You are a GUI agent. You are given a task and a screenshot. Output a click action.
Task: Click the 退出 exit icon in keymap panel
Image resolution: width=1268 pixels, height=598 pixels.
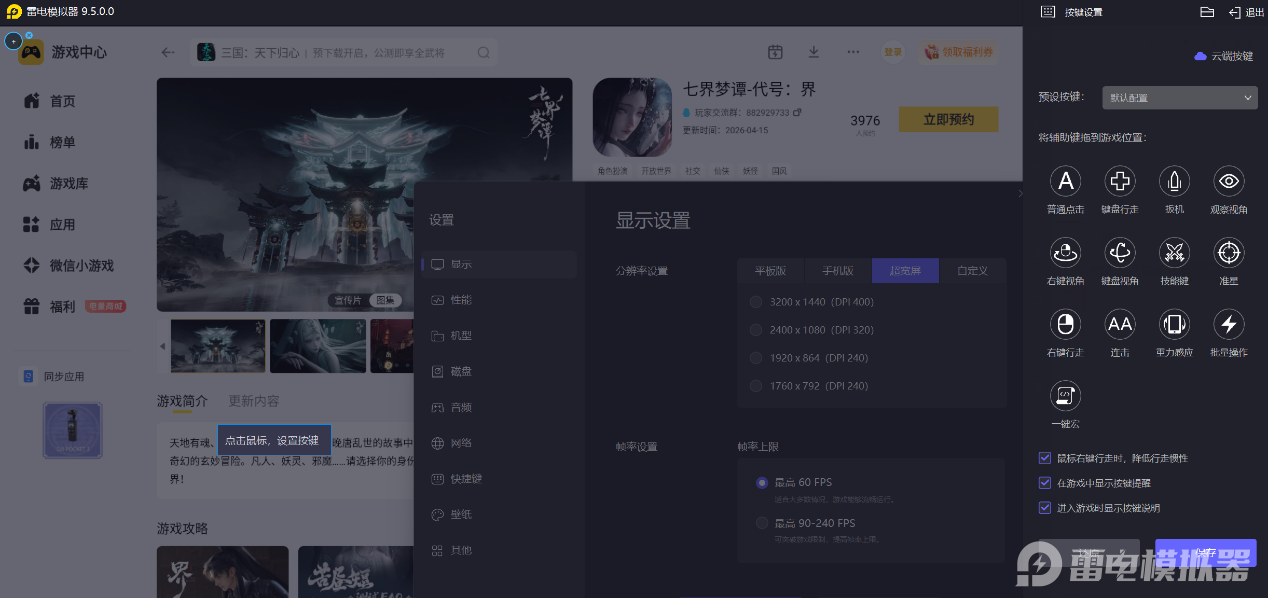pos(1234,12)
